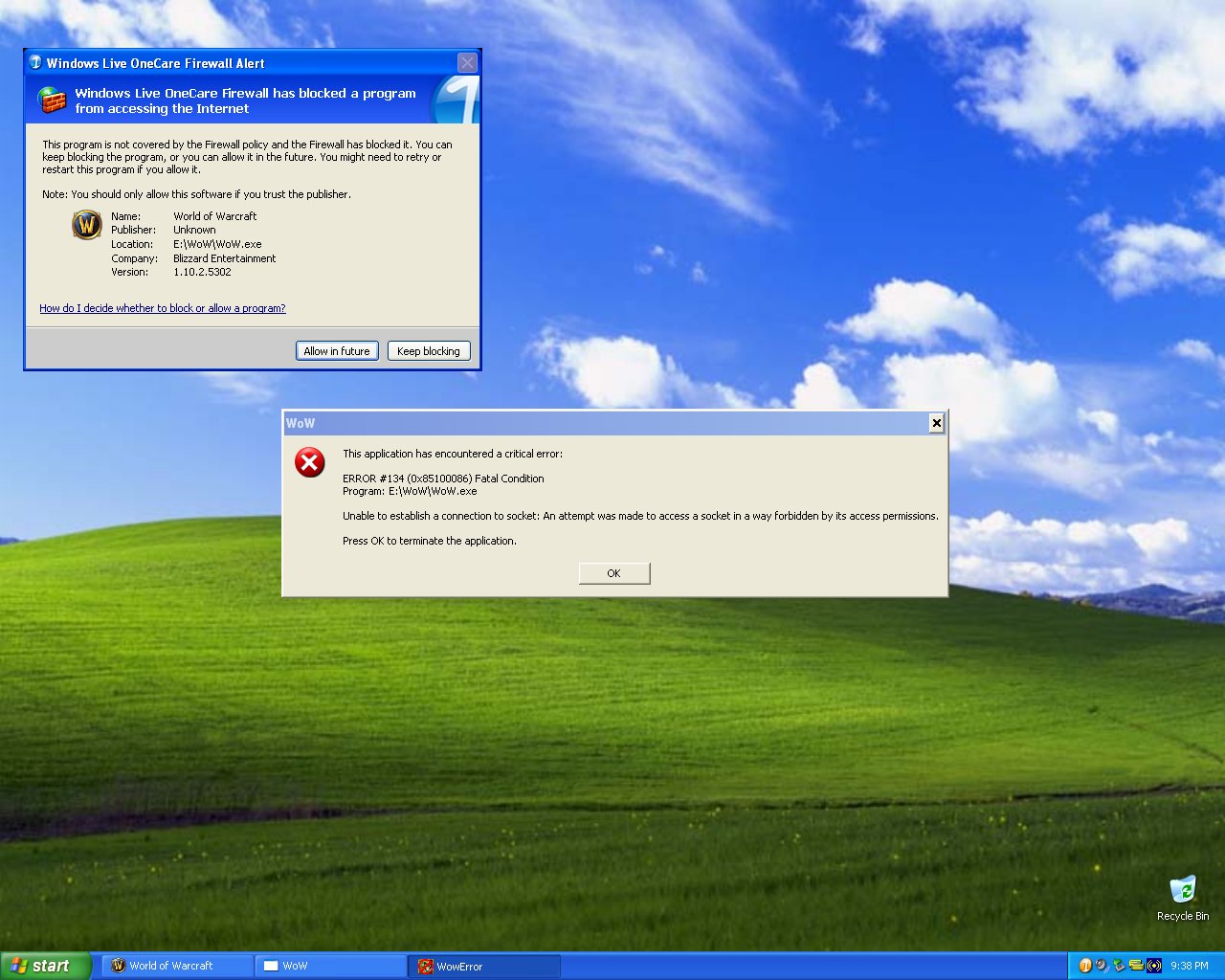
Task: Click 'ERROR #134 (0x85100086) Fatal Condition' text
Action: coord(443,479)
